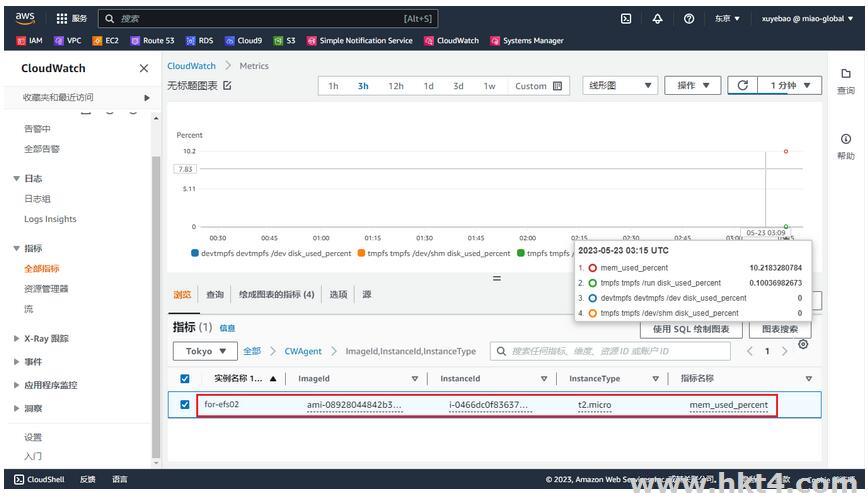The image size is (868, 498).
Task: Toggle the select-all metrics checkbox in header
Action: pos(185,378)
